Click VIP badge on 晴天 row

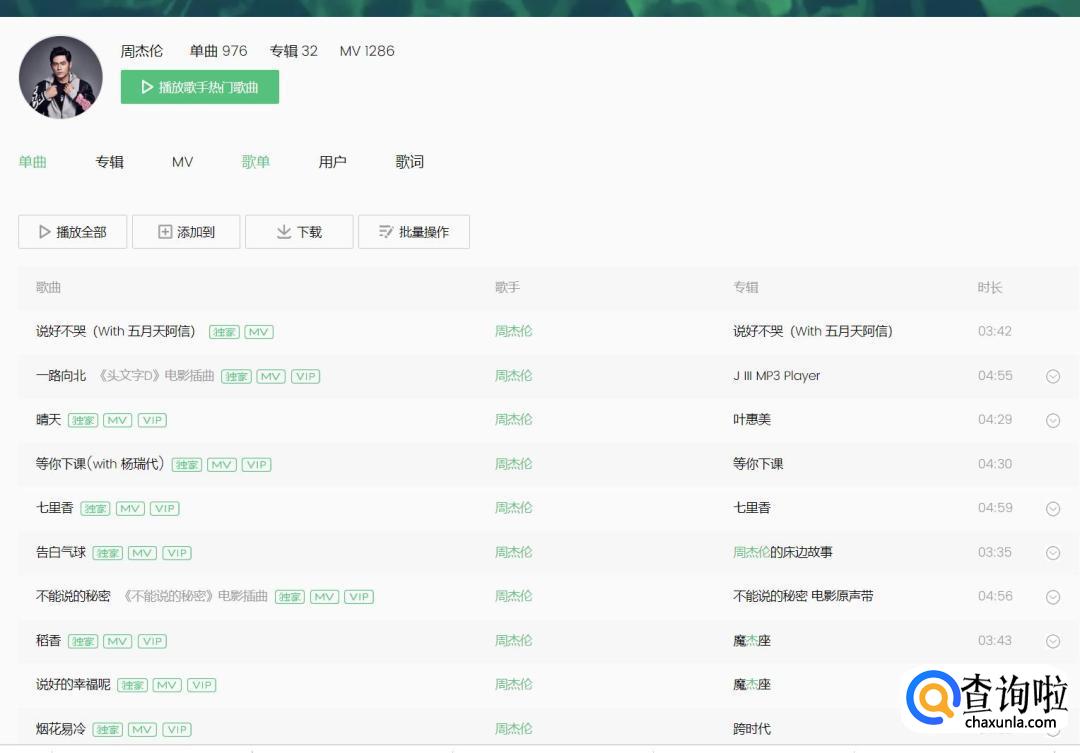point(152,420)
